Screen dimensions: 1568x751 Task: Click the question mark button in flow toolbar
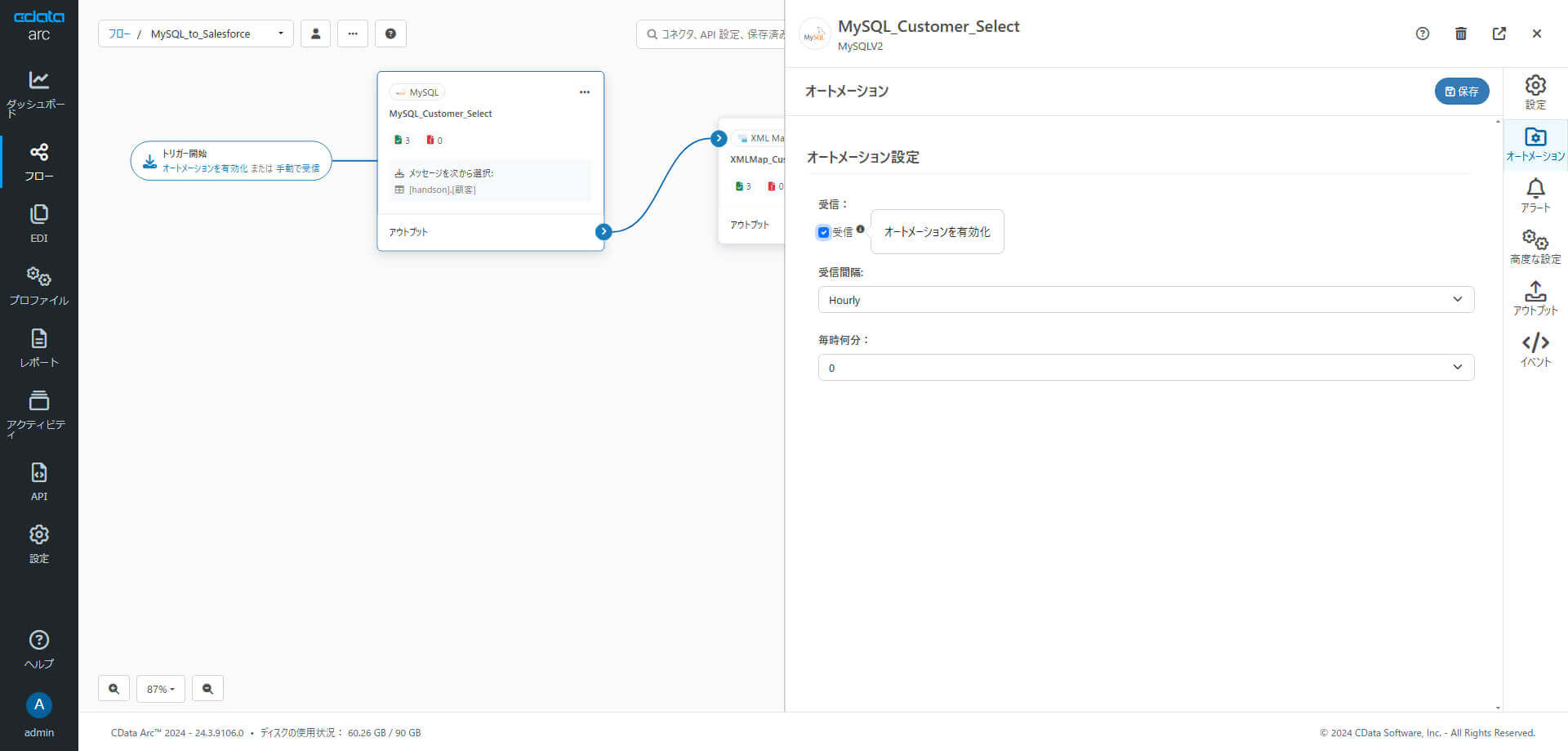[390, 34]
